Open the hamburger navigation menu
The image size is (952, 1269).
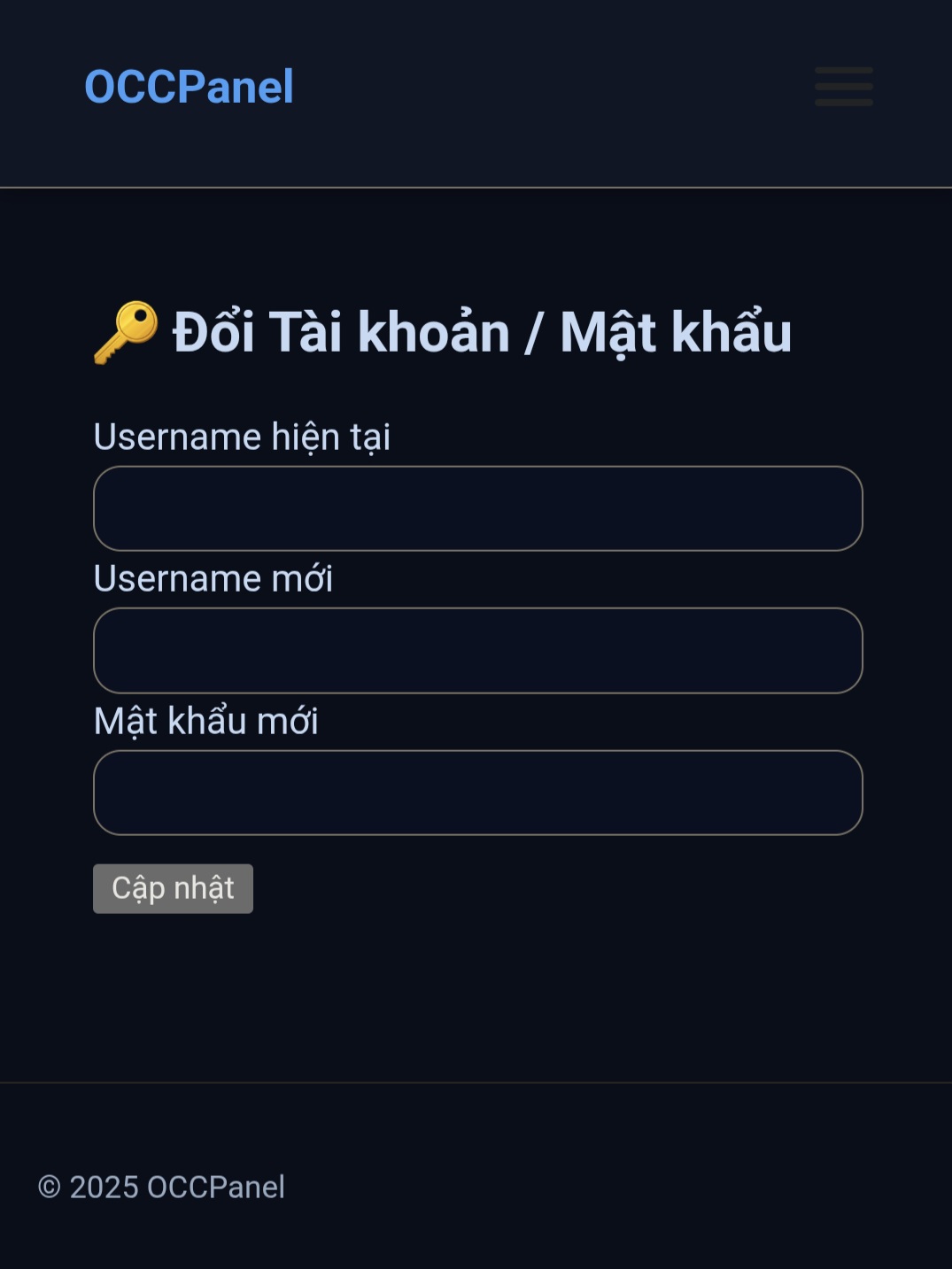(x=843, y=87)
